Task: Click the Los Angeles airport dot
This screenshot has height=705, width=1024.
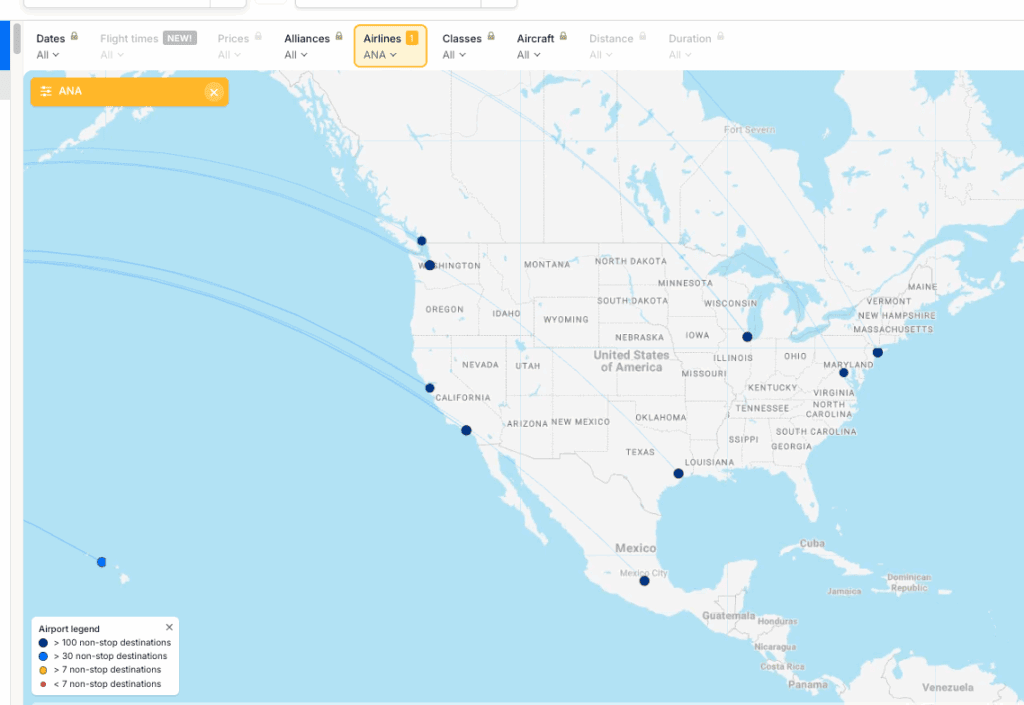Action: tap(466, 430)
